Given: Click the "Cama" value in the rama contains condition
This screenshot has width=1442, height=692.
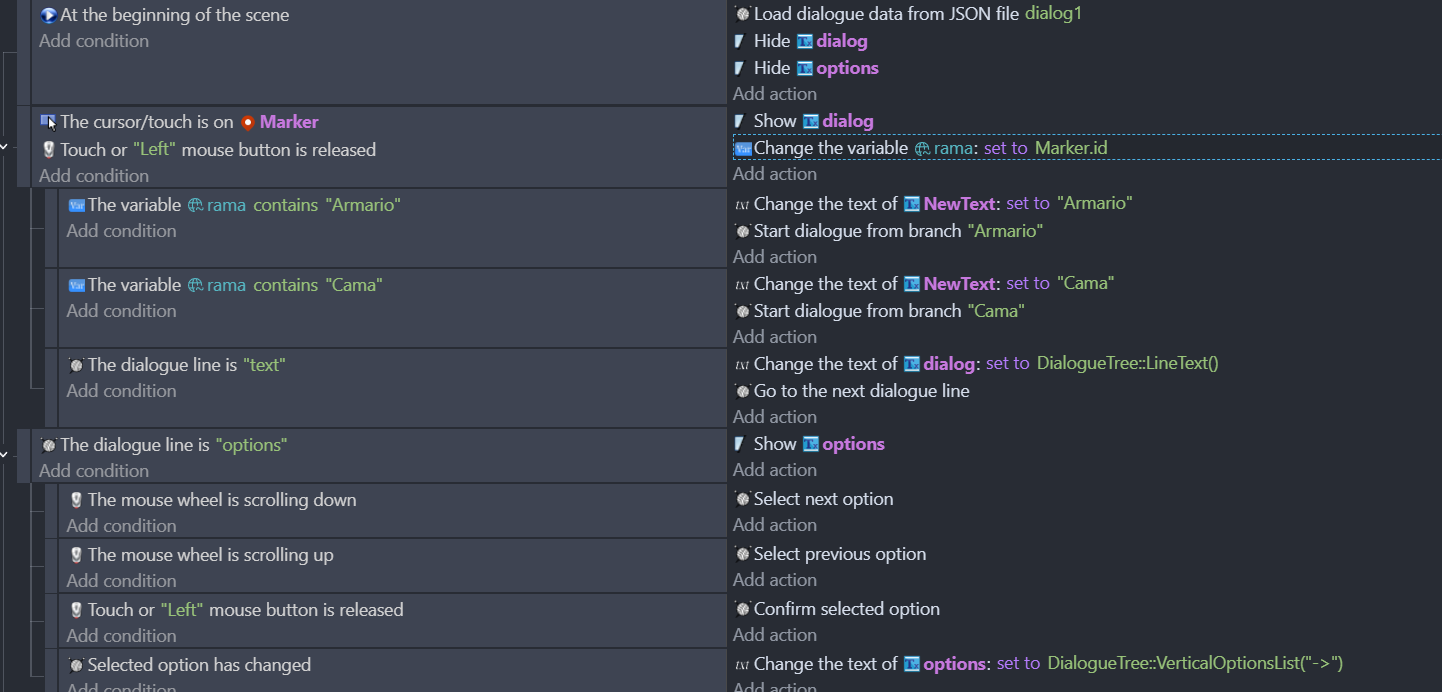Looking at the screenshot, I should 354,285.
